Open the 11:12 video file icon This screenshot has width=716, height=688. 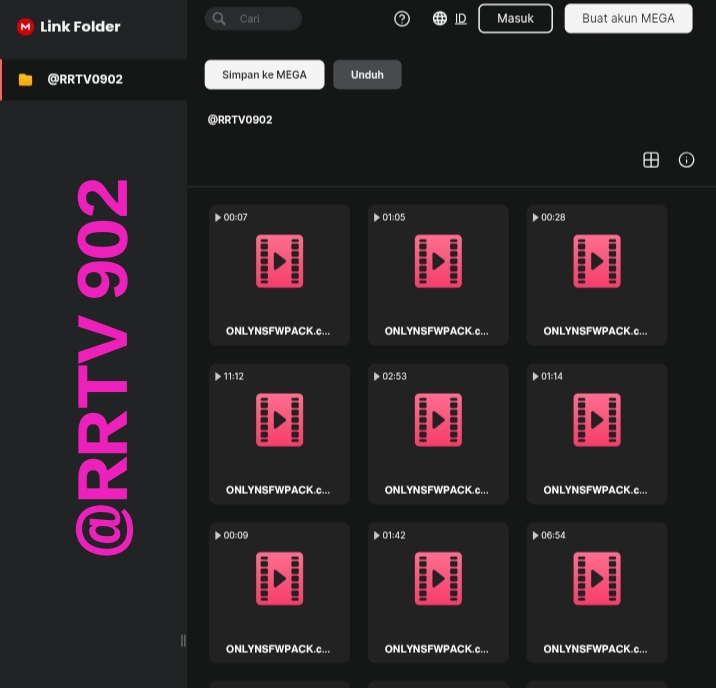279,420
